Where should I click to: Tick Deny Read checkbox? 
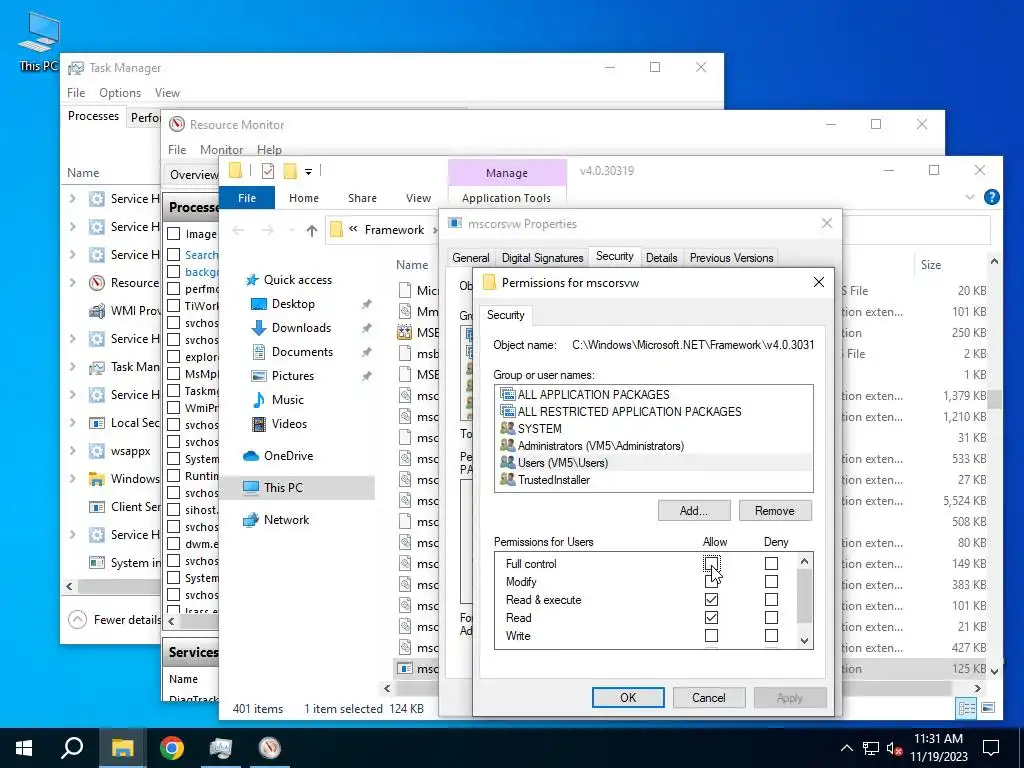point(771,617)
